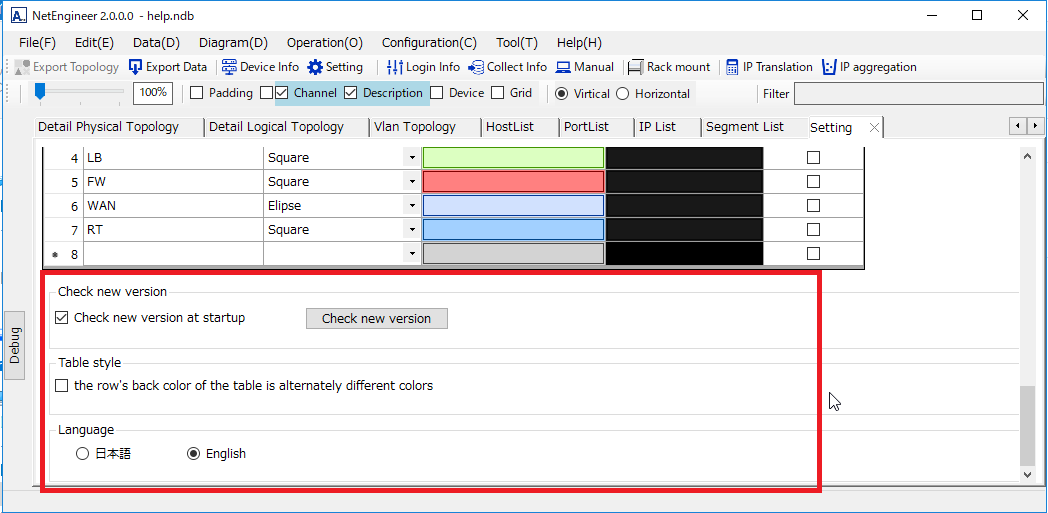Open Device Info from the toolbar
The width and height of the screenshot is (1048, 513).
click(229, 67)
